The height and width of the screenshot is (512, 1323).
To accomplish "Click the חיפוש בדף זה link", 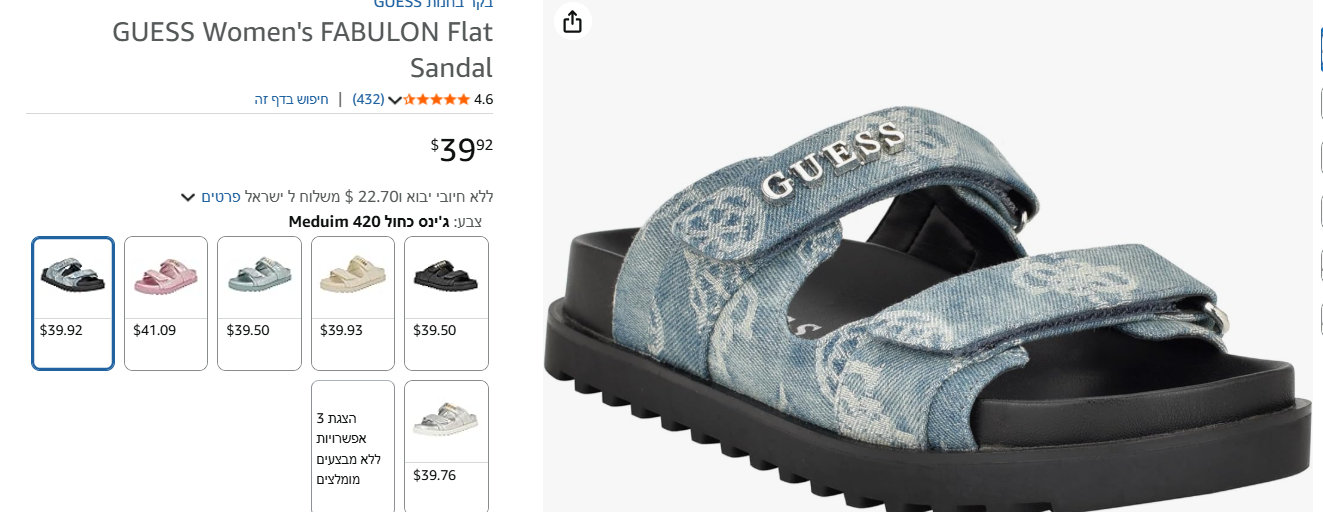I will (291, 99).
